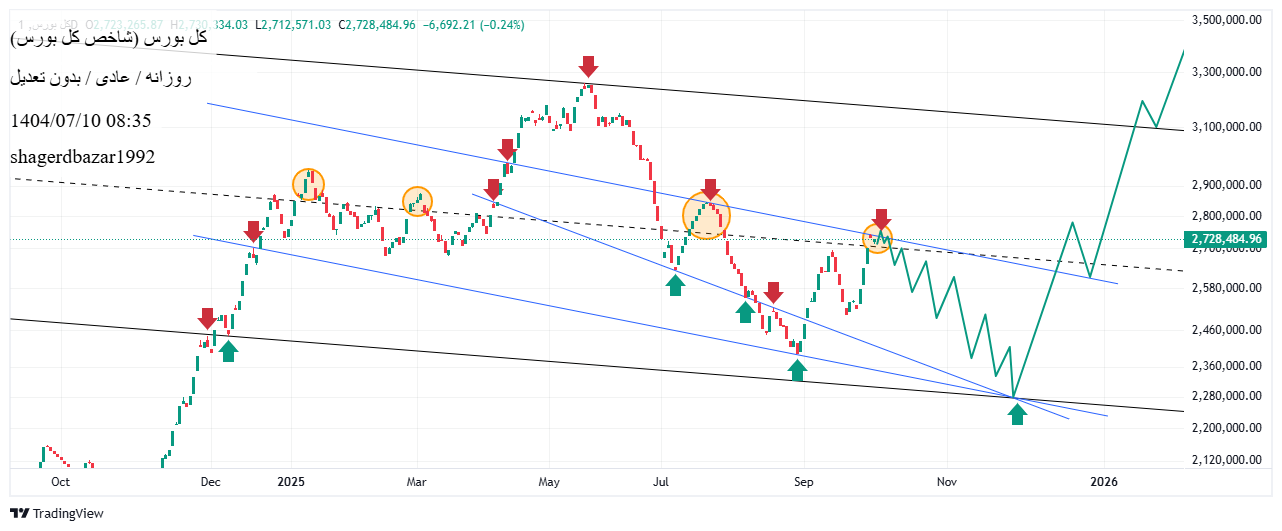This screenshot has height=531, width=1282.
Task: Select the orange circle near January 2025
Action: point(309,184)
